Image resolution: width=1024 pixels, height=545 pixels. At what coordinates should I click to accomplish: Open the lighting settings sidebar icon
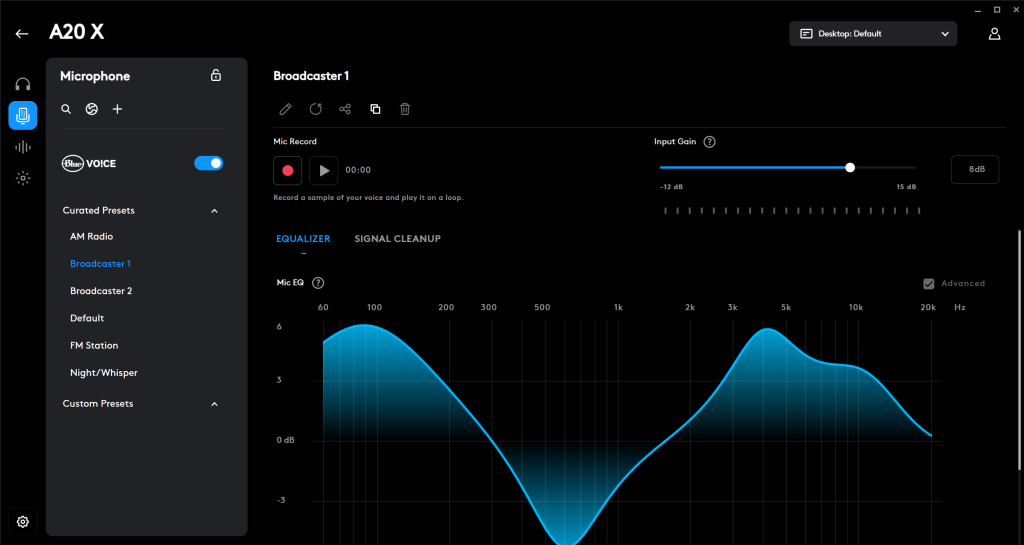[23, 179]
